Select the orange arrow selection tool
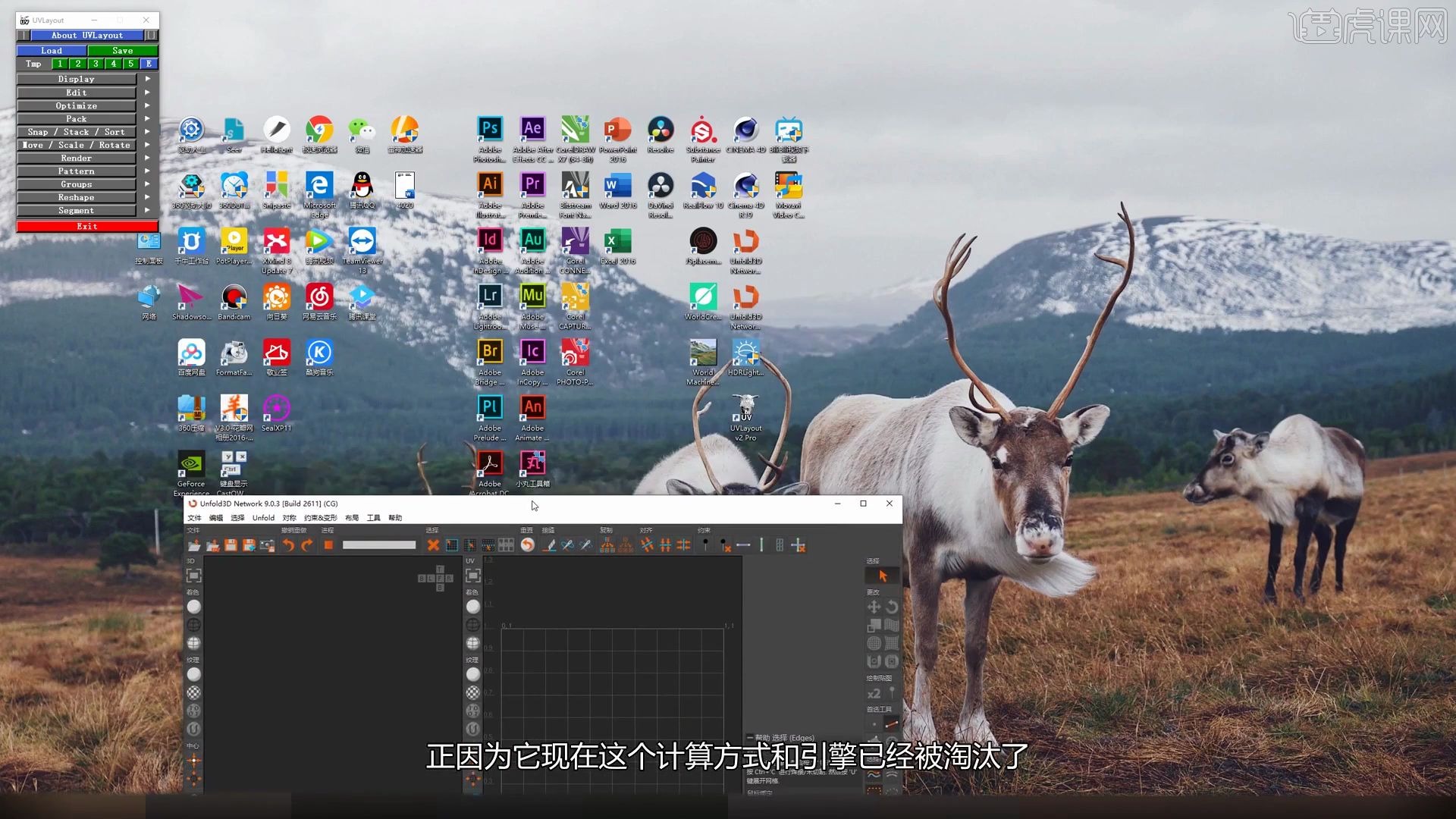This screenshot has width=1456, height=819. [882, 576]
